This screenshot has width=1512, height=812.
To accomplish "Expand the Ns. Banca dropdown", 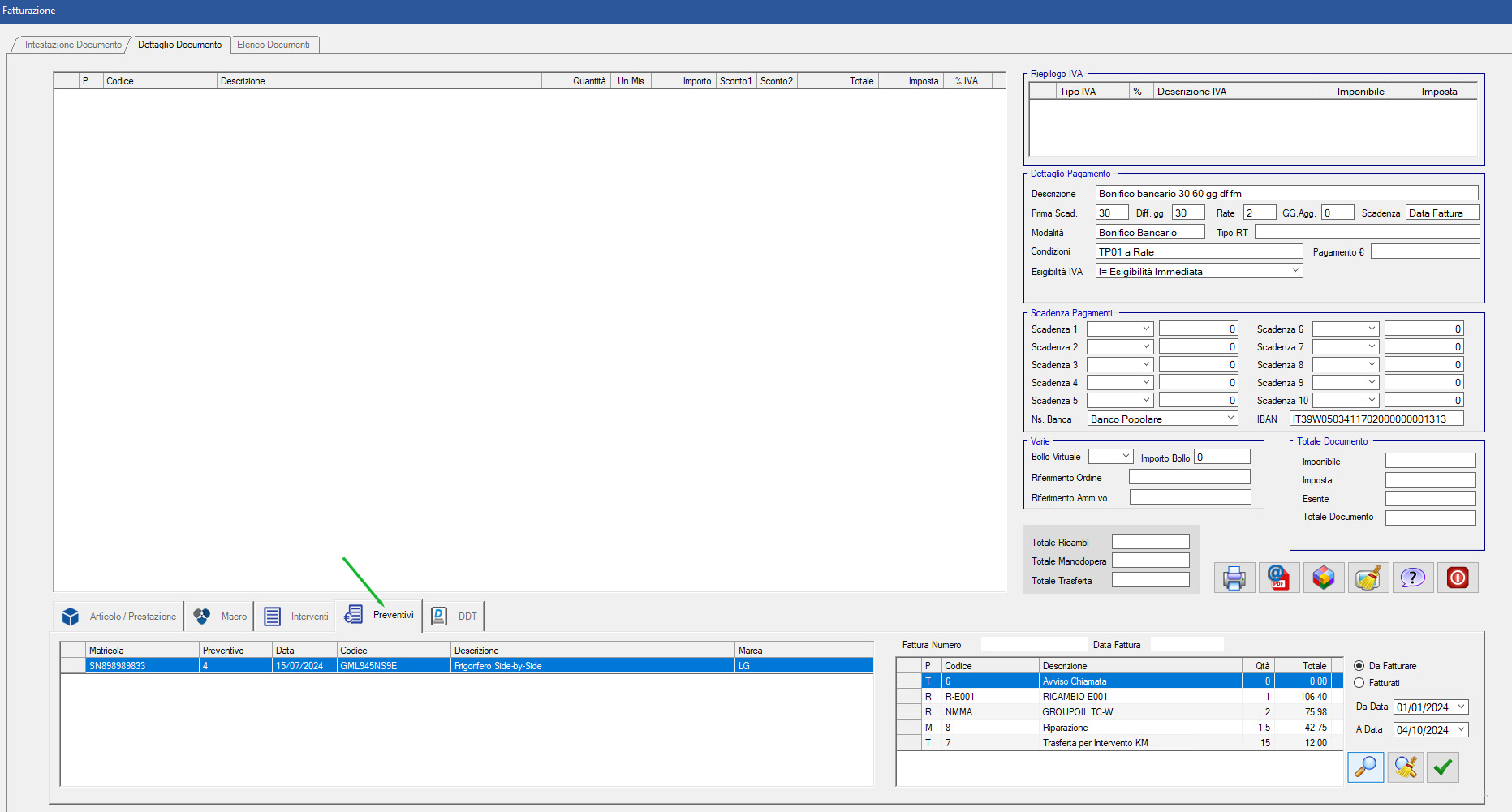I will (x=1230, y=419).
